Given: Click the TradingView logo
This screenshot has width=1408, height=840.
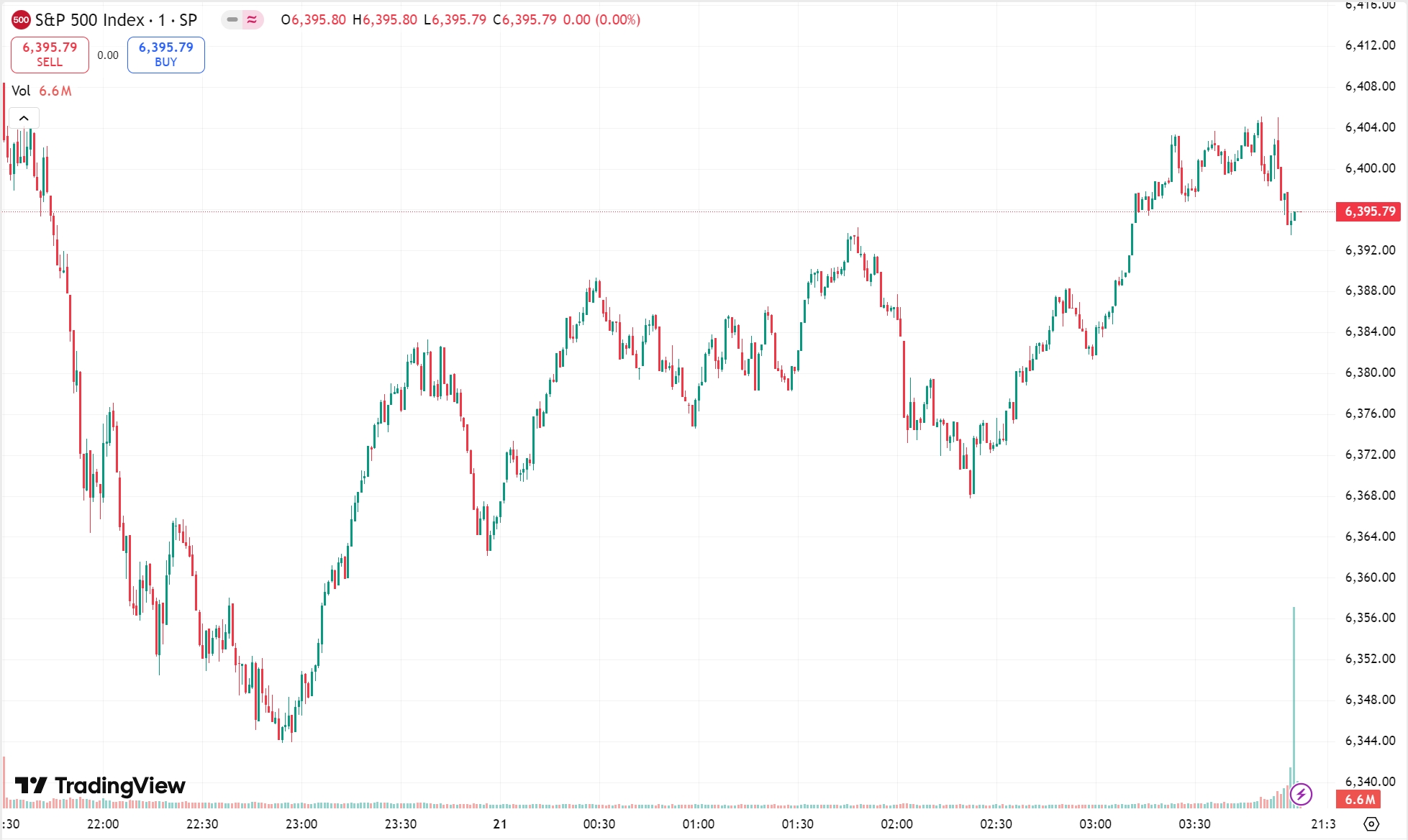Looking at the screenshot, I should 101,785.
